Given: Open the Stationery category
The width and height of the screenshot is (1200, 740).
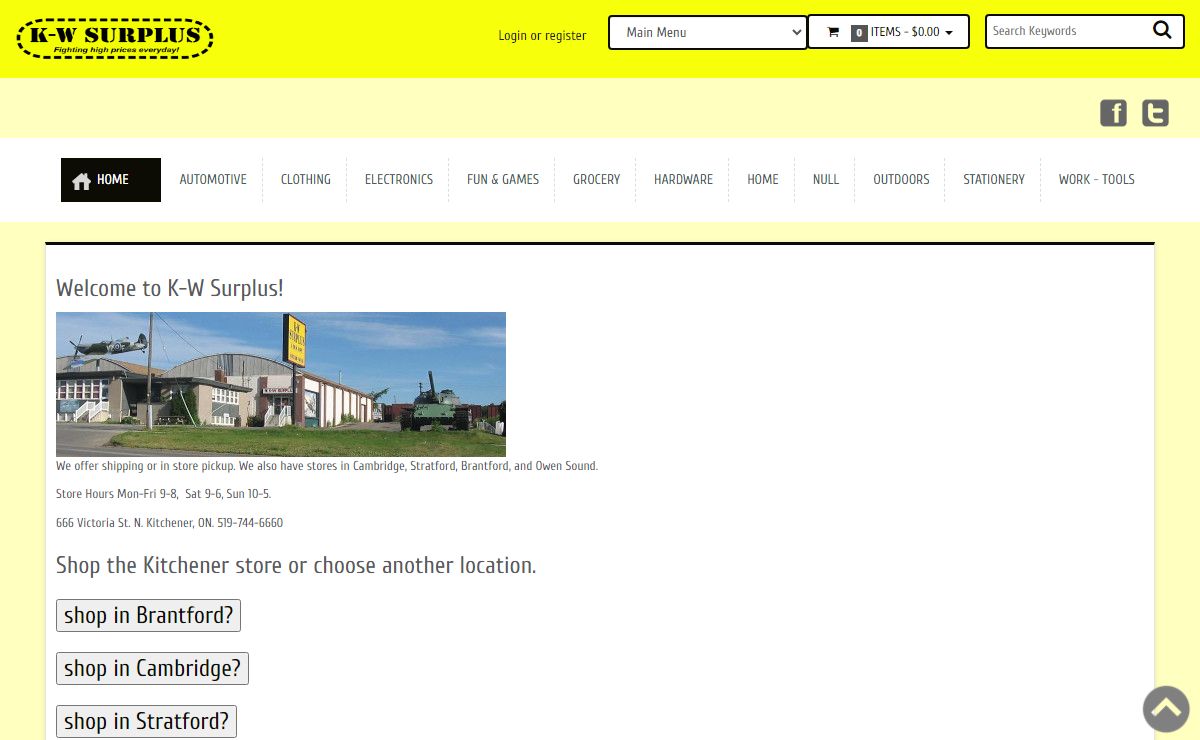Looking at the screenshot, I should click(994, 180).
